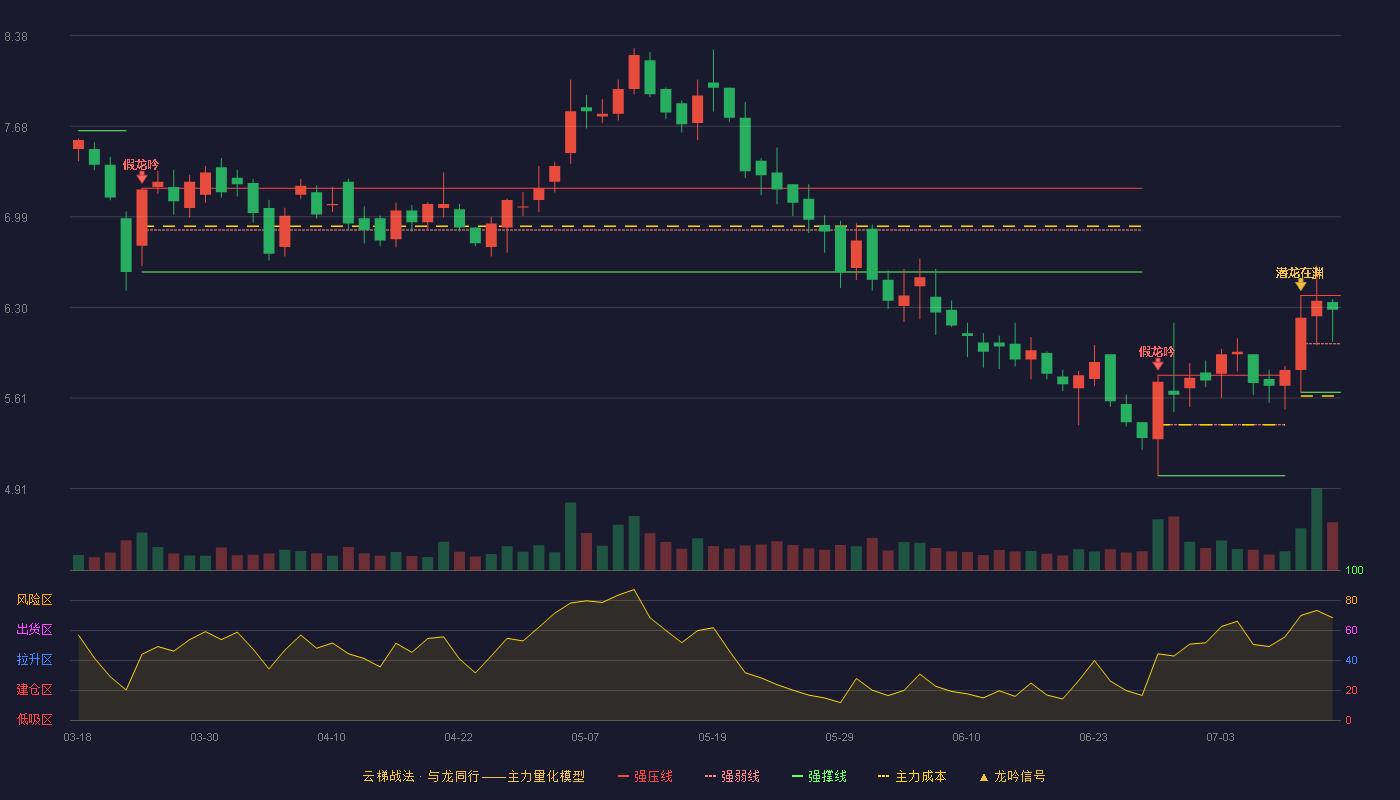Click the 4.91 price axis label
This screenshot has height=800, width=1400.
click(x=16, y=490)
